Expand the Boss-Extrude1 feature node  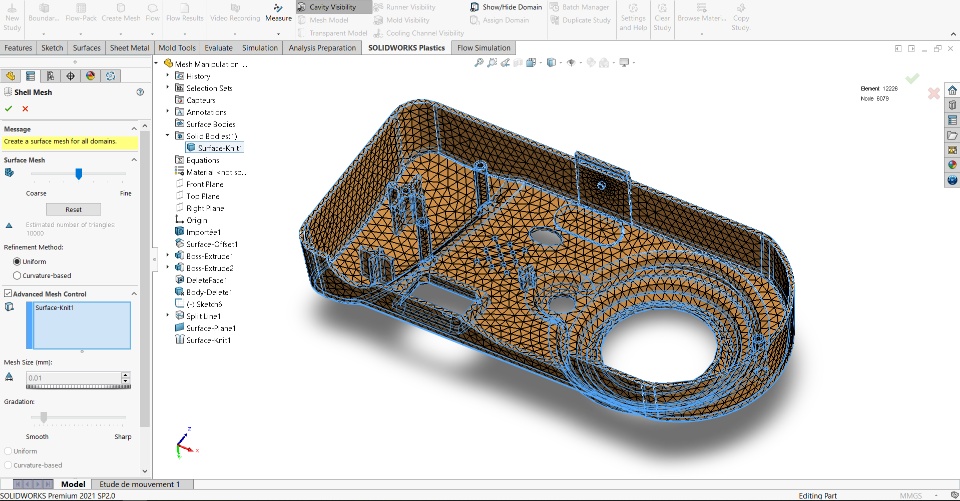pyautogui.click(x=168, y=256)
